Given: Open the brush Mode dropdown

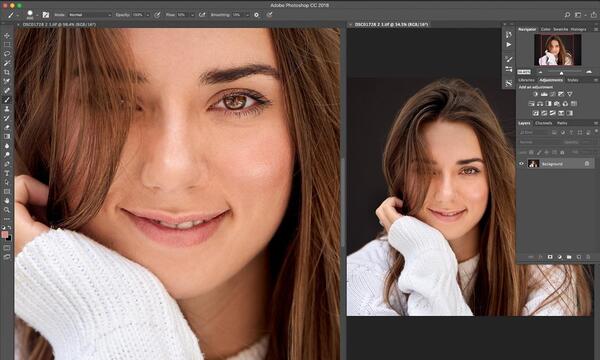Looking at the screenshot, I should point(90,15).
